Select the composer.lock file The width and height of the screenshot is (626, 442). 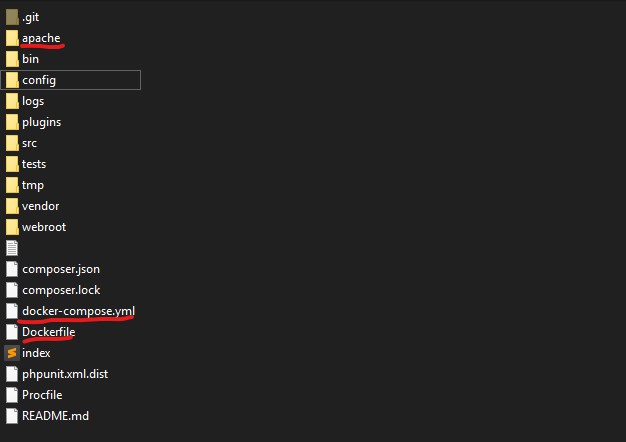(61, 290)
